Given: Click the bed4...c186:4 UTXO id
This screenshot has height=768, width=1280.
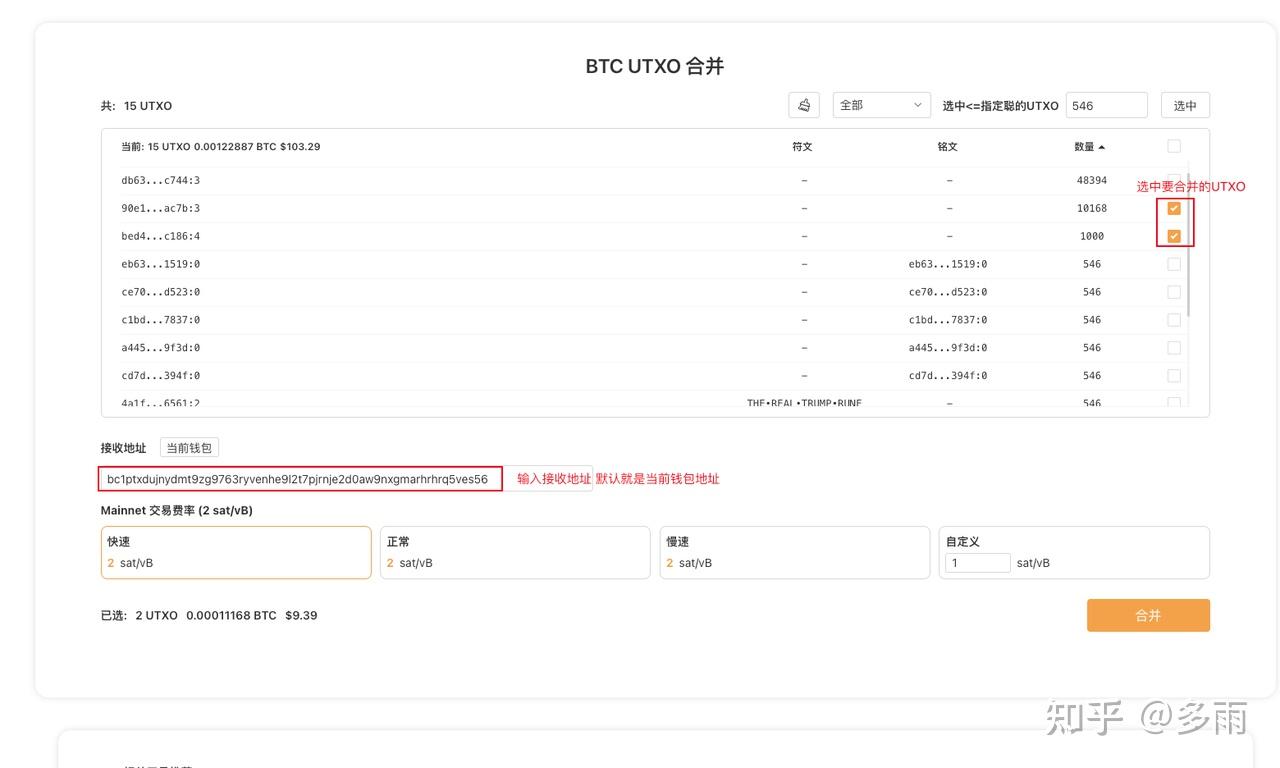Looking at the screenshot, I should pos(161,236).
